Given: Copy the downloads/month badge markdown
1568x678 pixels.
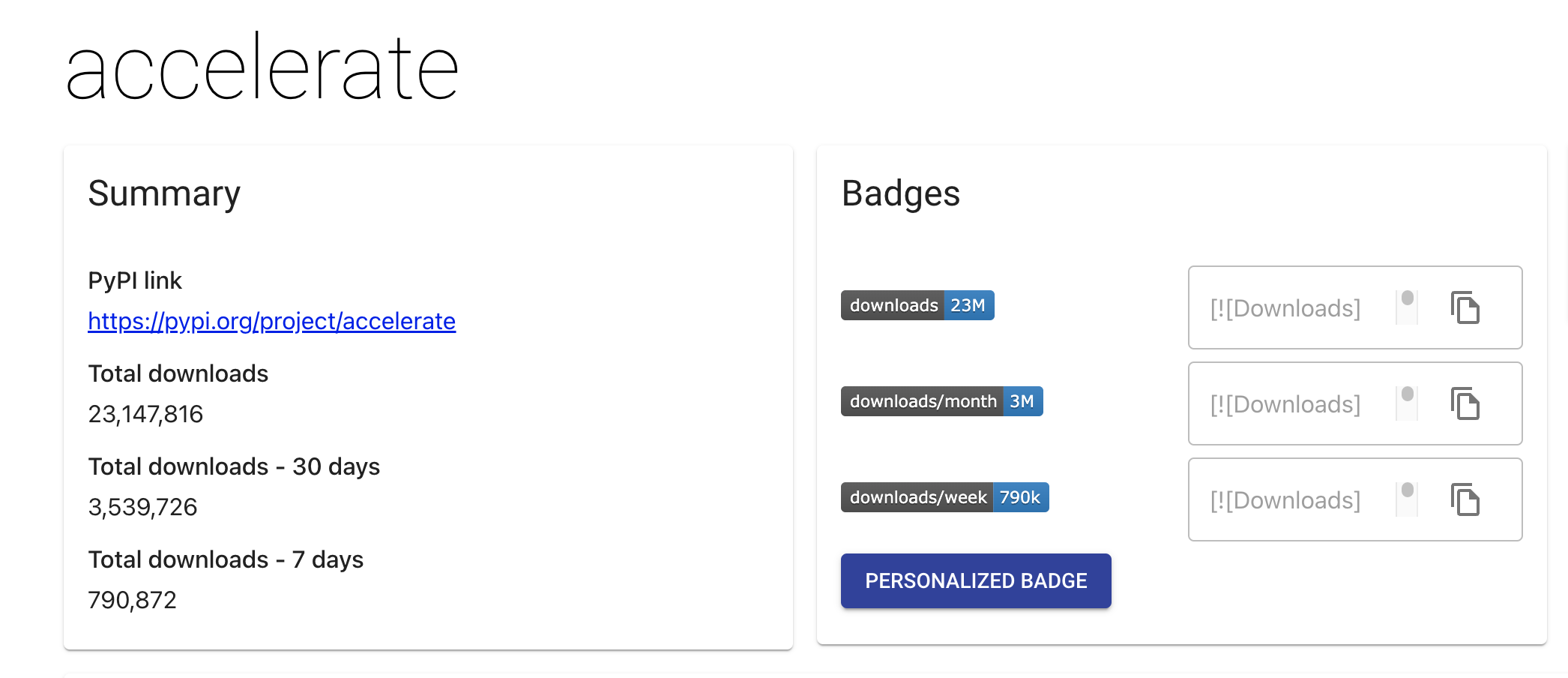Looking at the screenshot, I should [x=1465, y=403].
